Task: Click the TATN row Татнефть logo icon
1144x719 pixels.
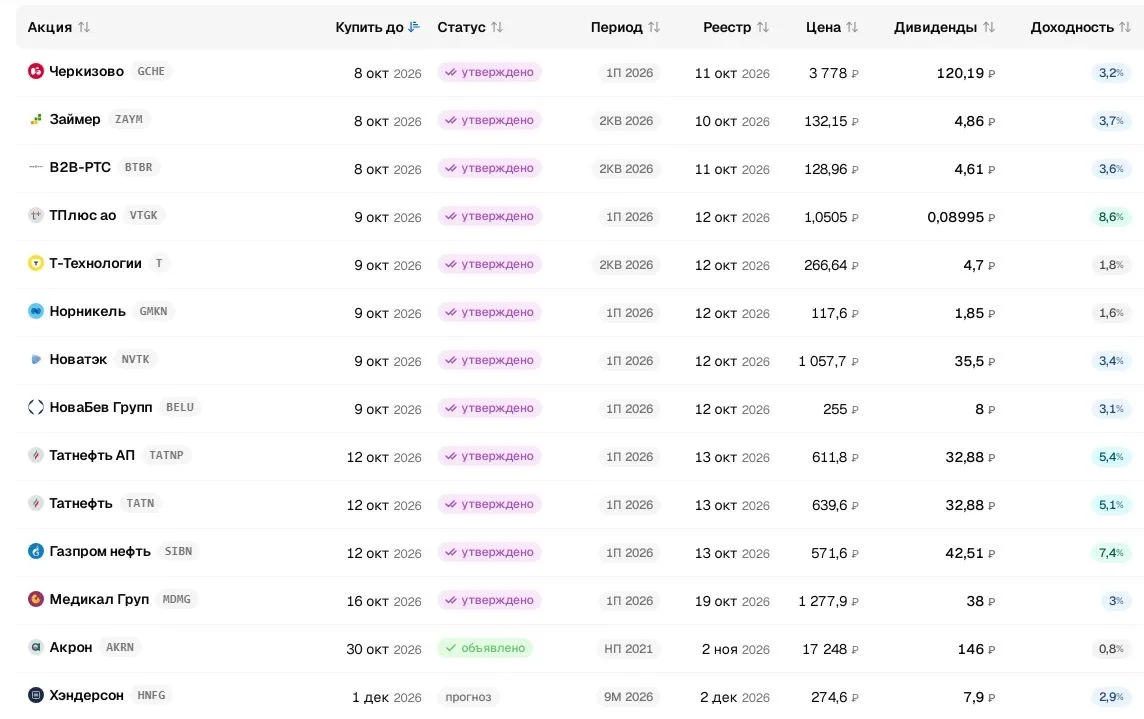Action: click(36, 503)
